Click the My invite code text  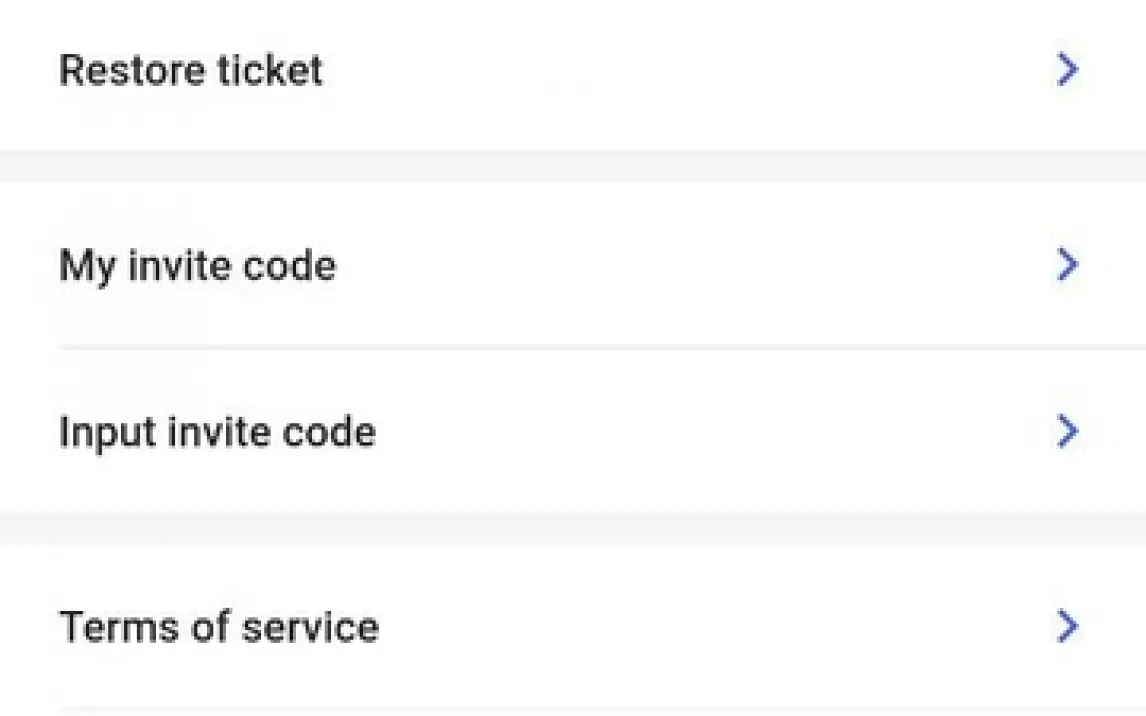(x=197, y=266)
